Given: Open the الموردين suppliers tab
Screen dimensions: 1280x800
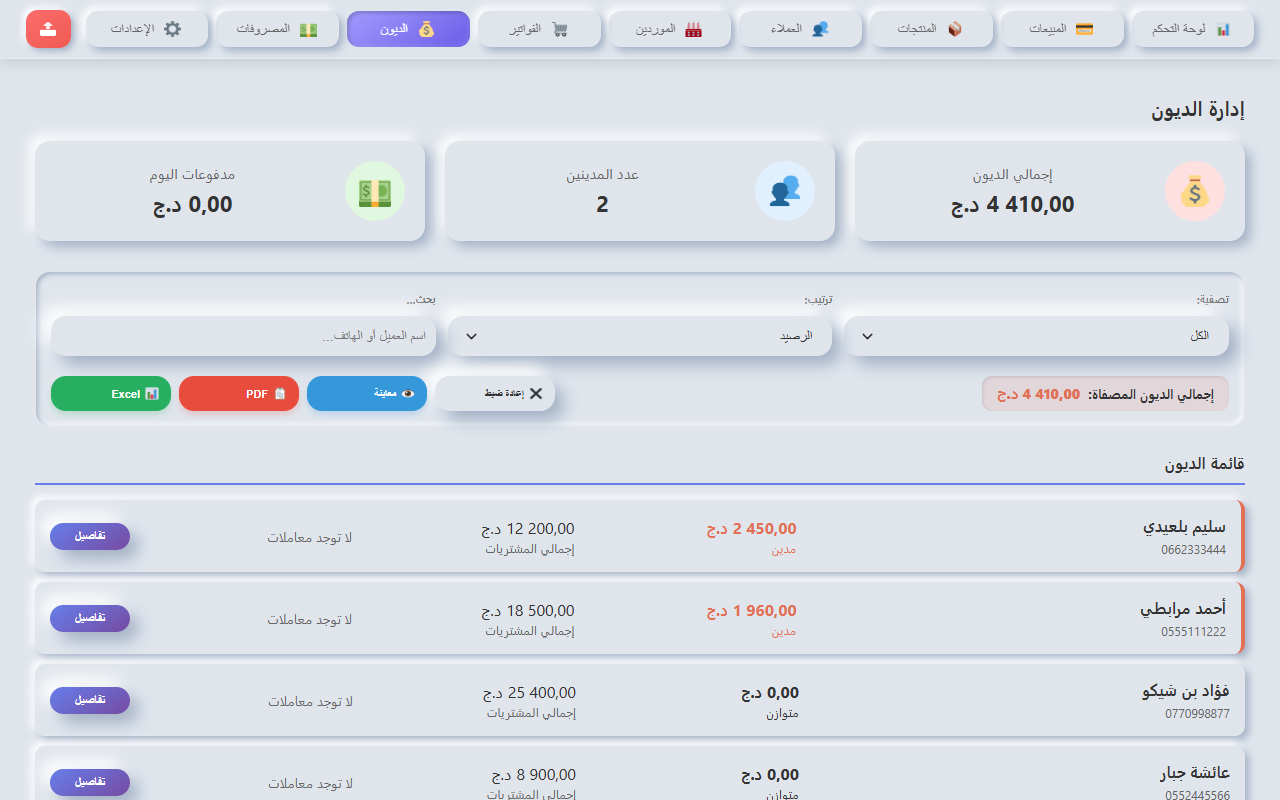Looking at the screenshot, I should pos(670,29).
